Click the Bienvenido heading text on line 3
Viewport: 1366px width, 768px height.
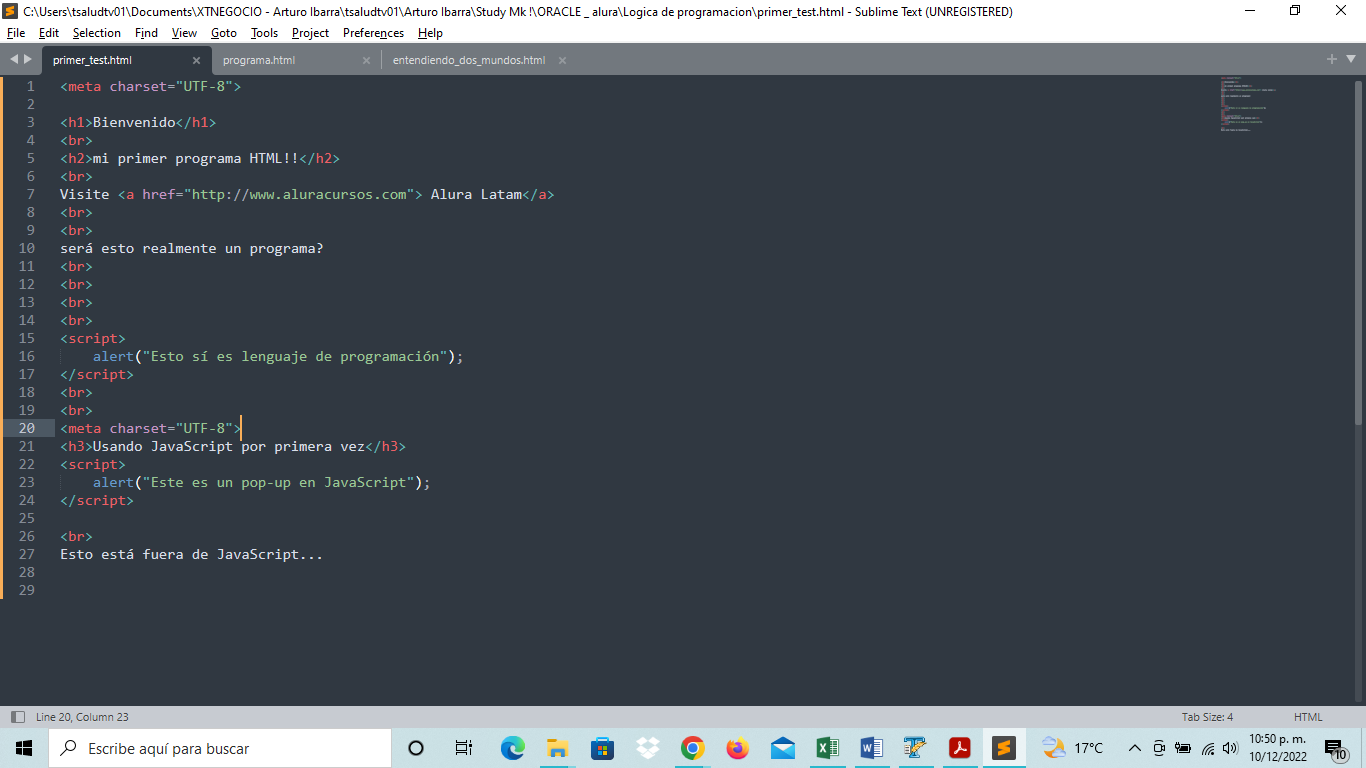[134, 122]
